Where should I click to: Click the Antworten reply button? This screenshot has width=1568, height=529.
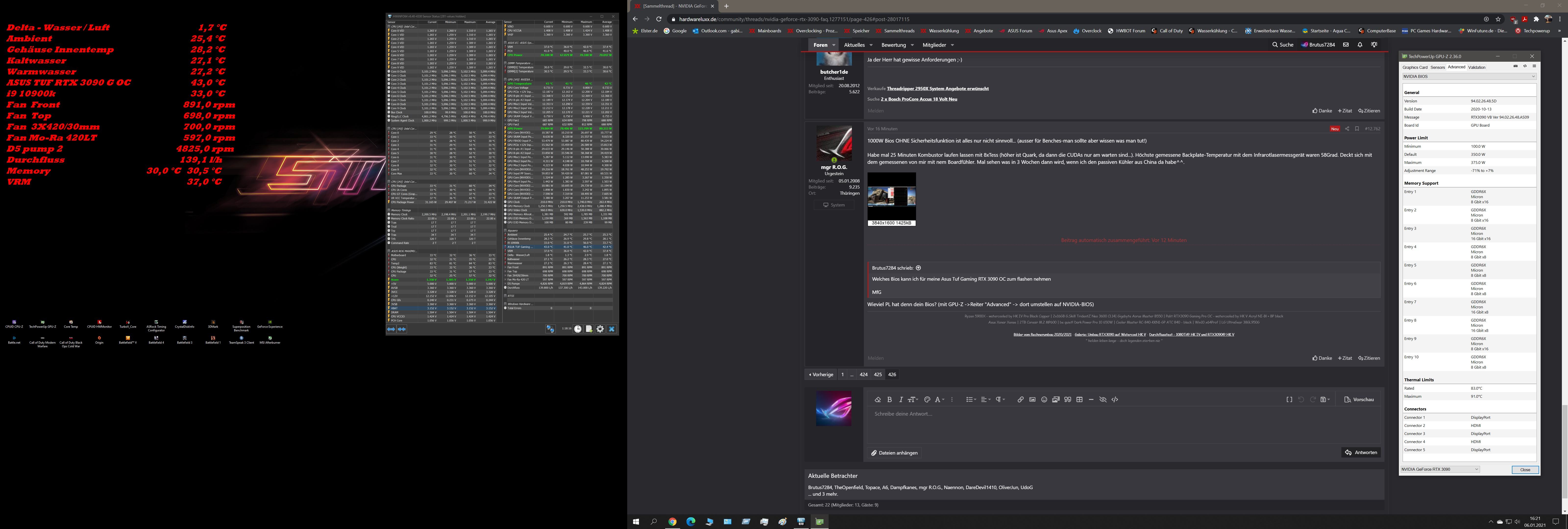click(1361, 453)
